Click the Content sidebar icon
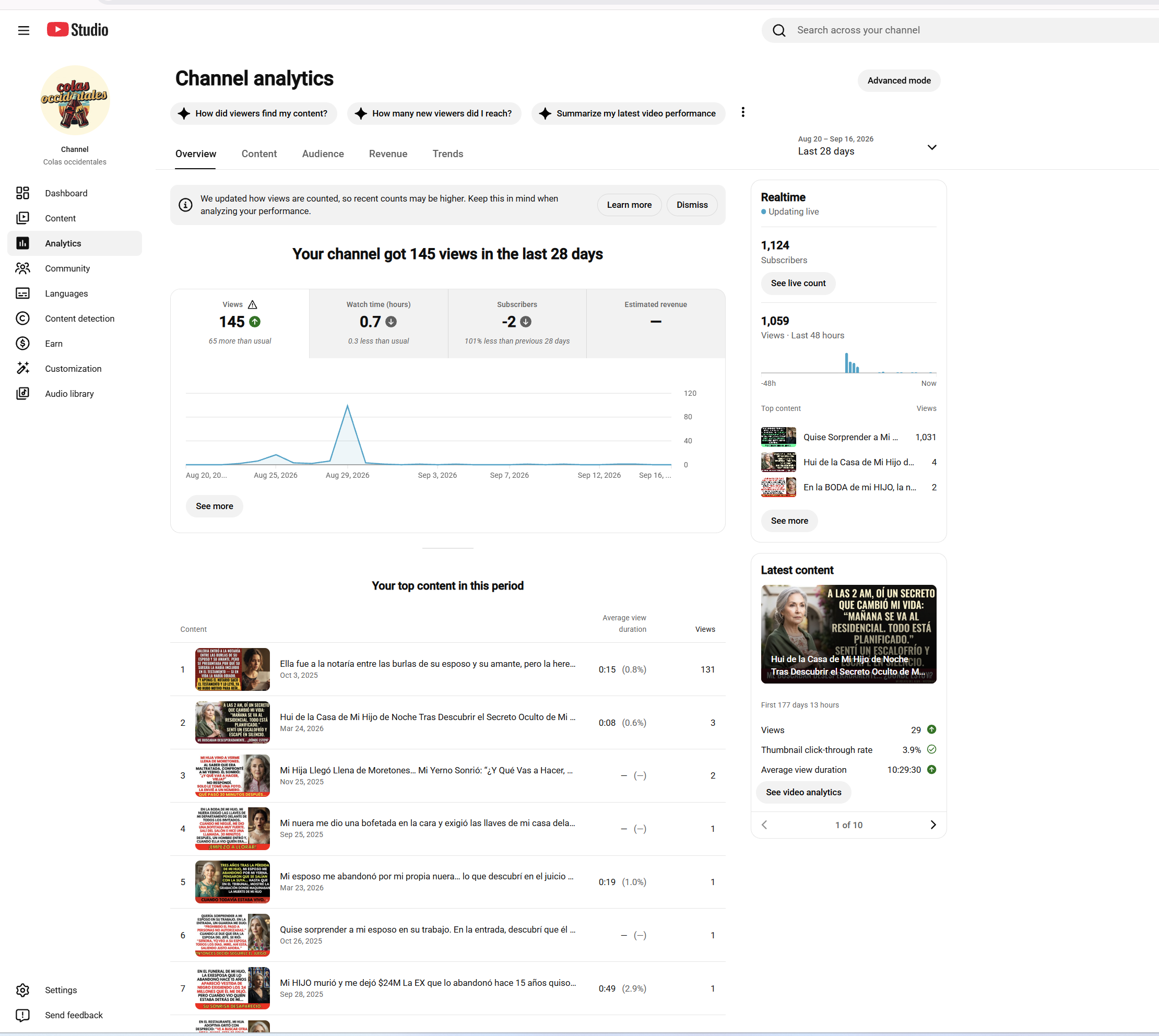This screenshot has height=1036, width=1159. tap(23, 218)
